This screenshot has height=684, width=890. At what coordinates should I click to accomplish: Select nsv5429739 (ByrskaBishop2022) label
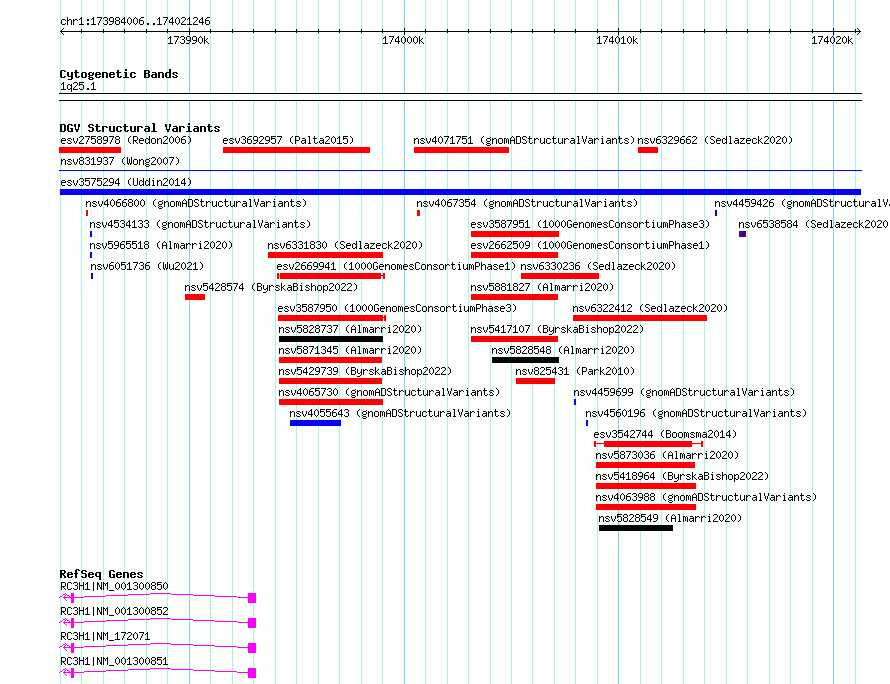point(365,371)
